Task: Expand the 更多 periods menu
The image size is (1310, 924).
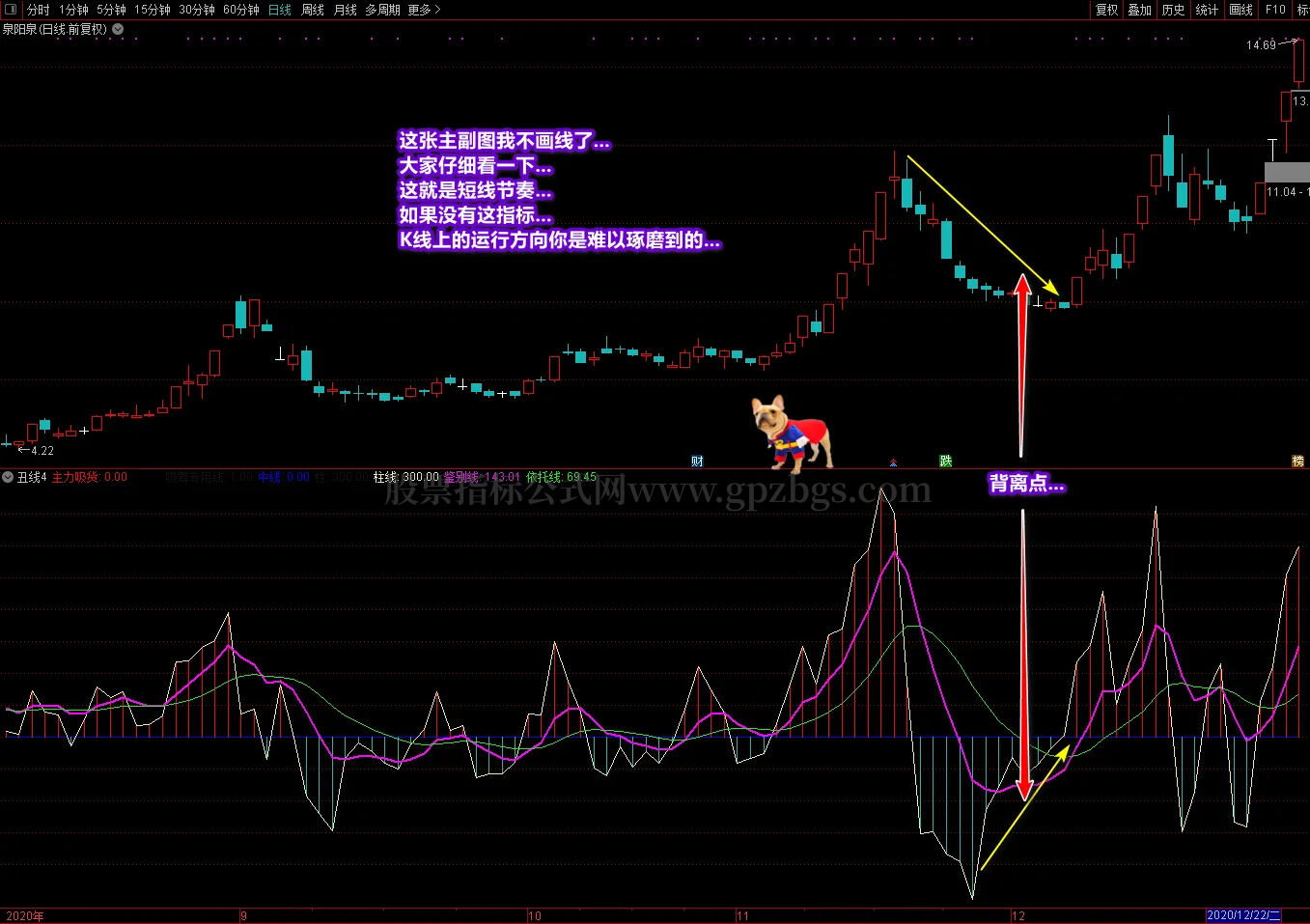Action: coord(424,10)
